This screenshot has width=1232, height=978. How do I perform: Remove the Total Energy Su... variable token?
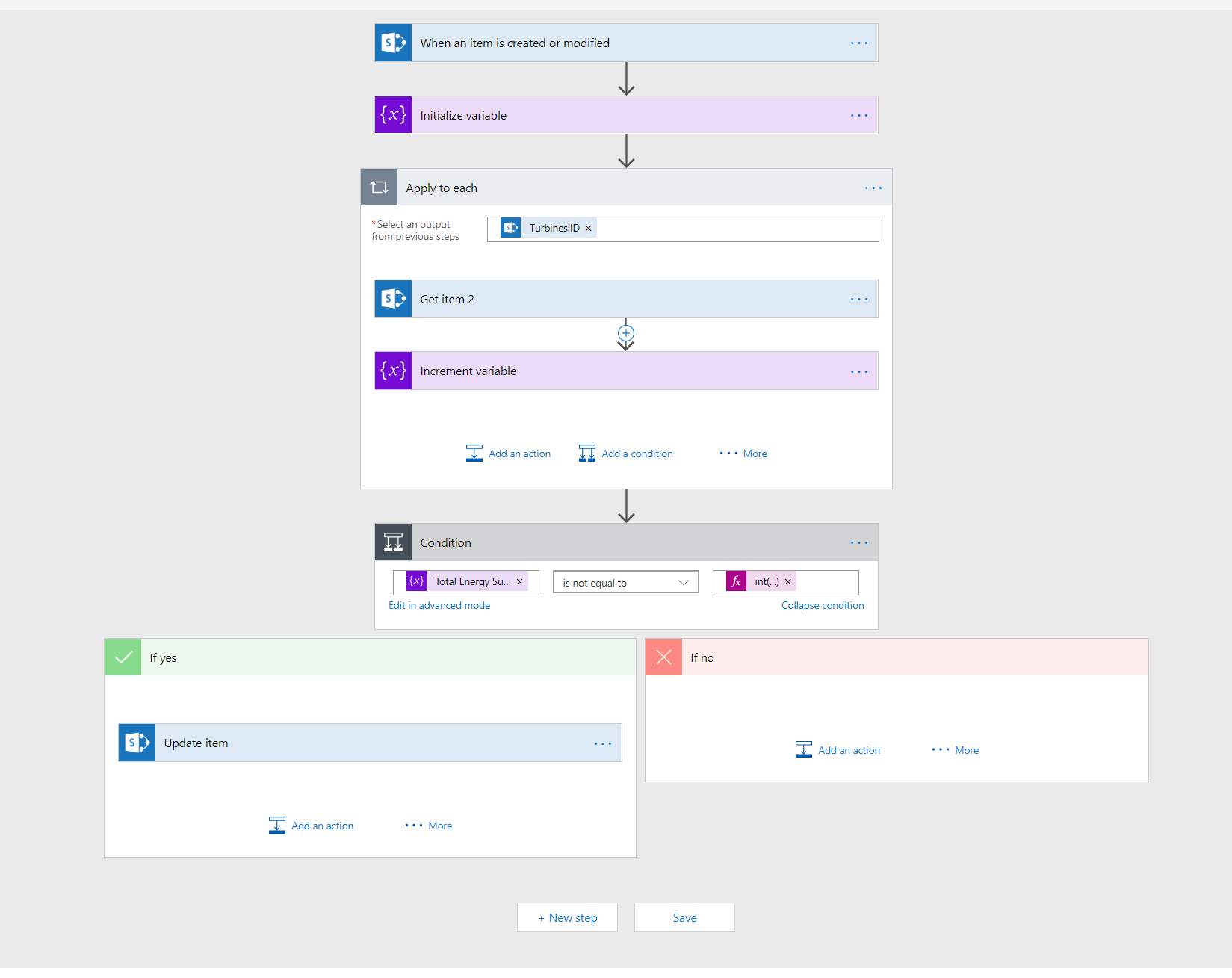point(520,582)
